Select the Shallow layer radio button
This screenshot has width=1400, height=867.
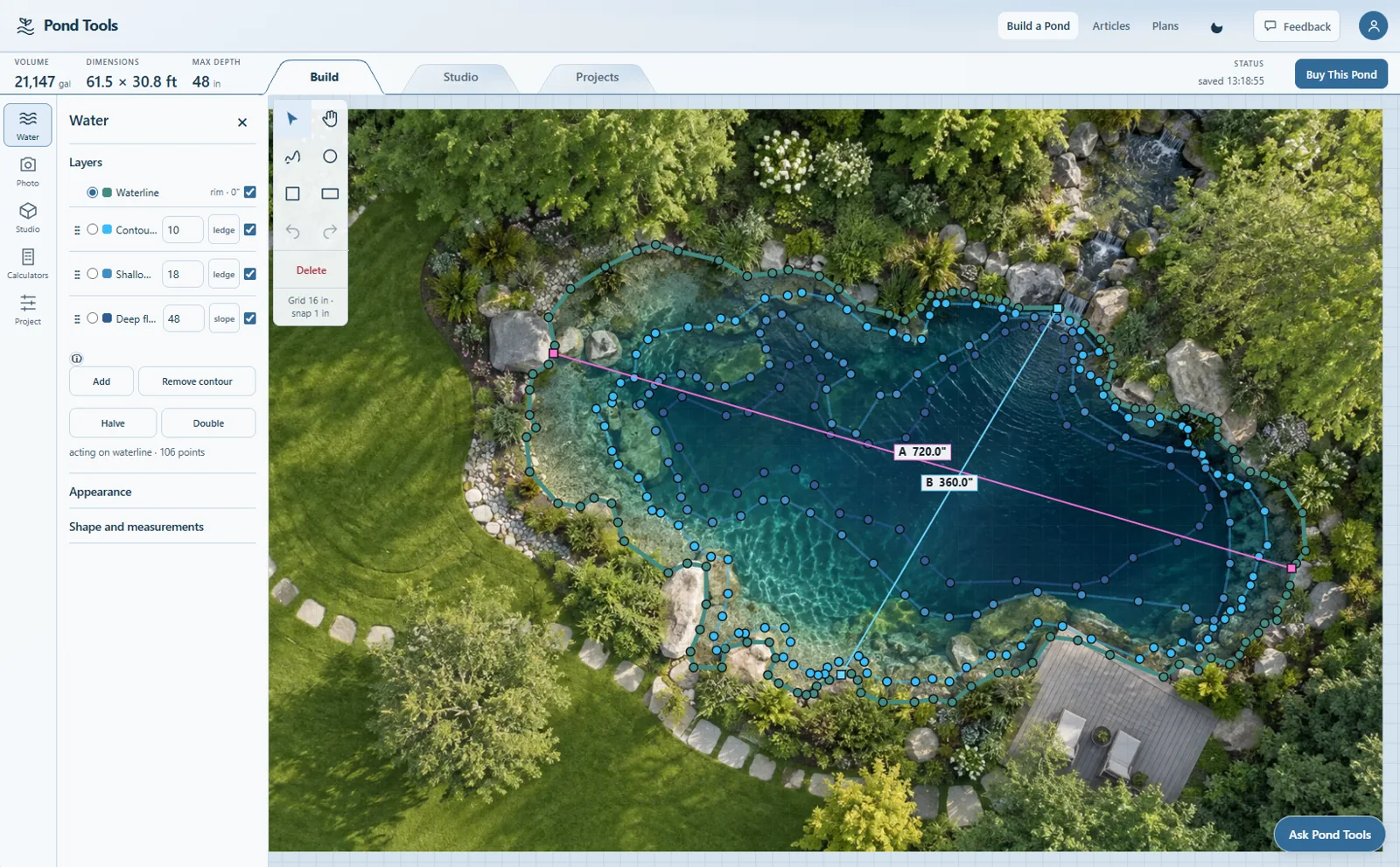92,274
